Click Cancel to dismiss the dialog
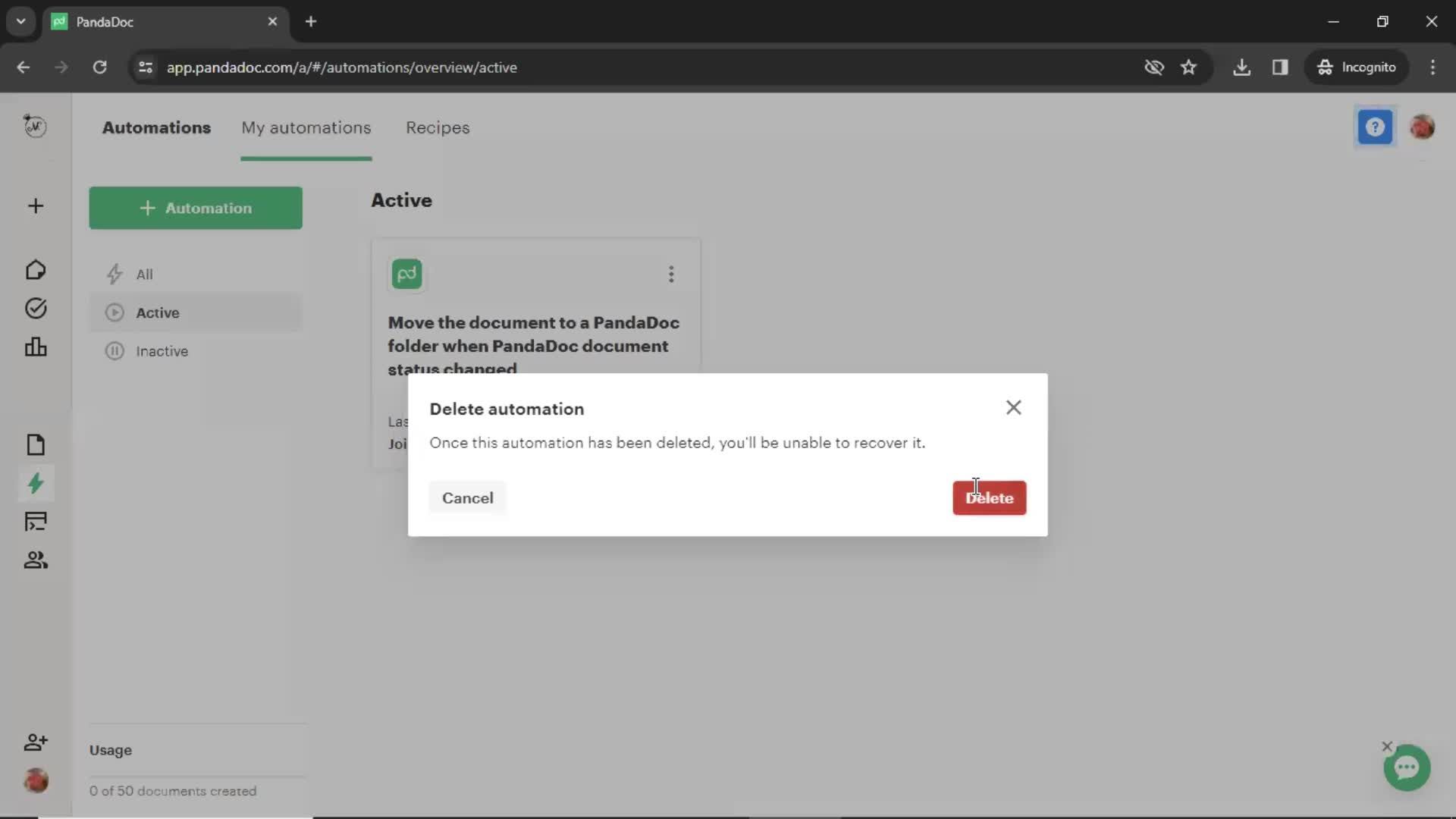 pyautogui.click(x=468, y=497)
